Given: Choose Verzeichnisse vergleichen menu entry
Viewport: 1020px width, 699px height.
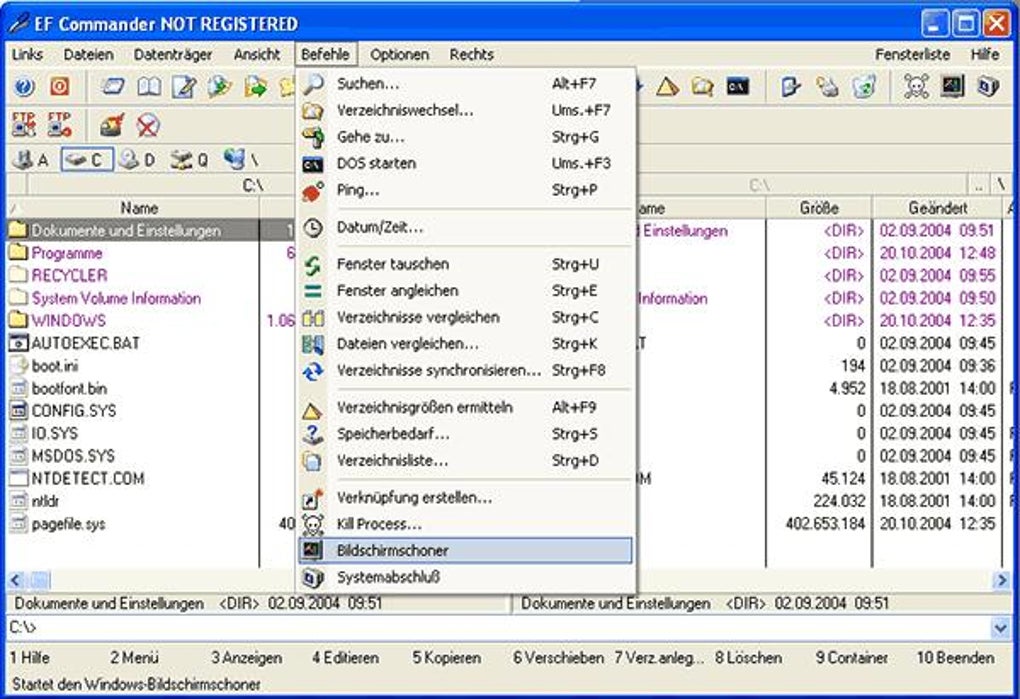Looking at the screenshot, I should point(464,318).
